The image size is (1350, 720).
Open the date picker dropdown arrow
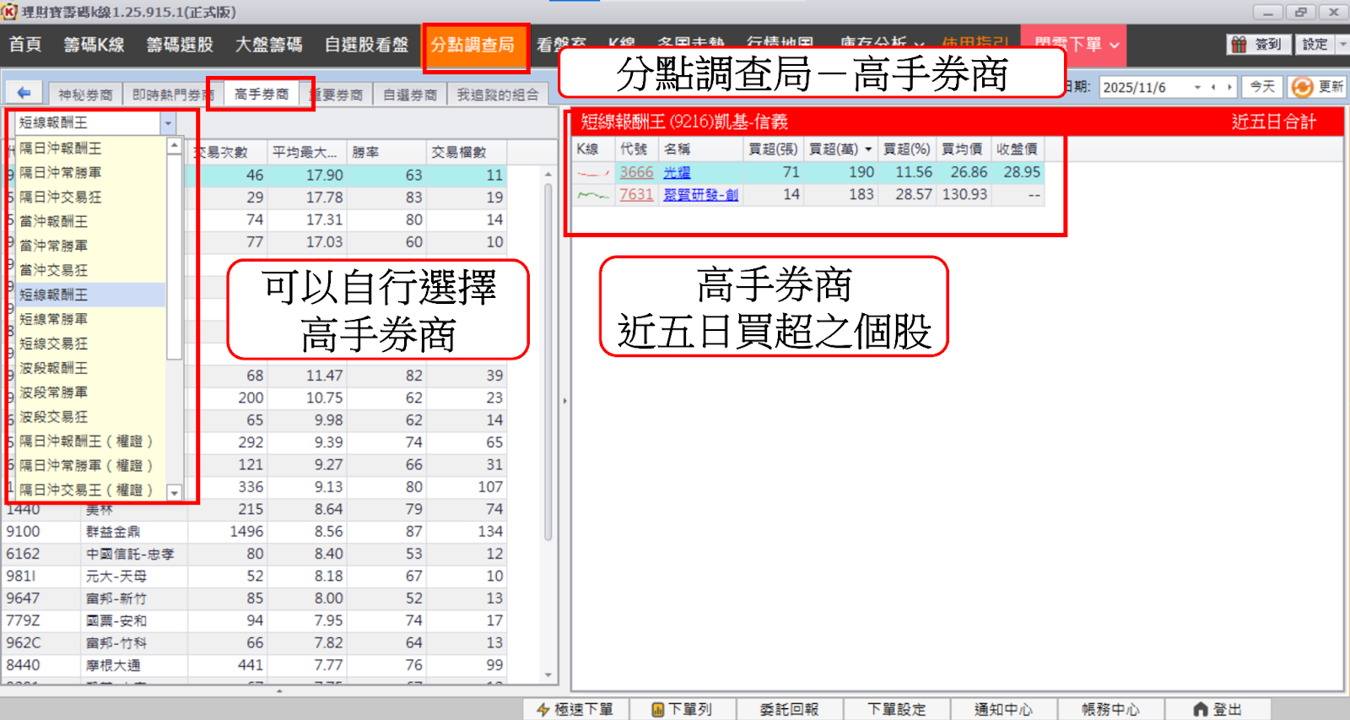[1197, 88]
